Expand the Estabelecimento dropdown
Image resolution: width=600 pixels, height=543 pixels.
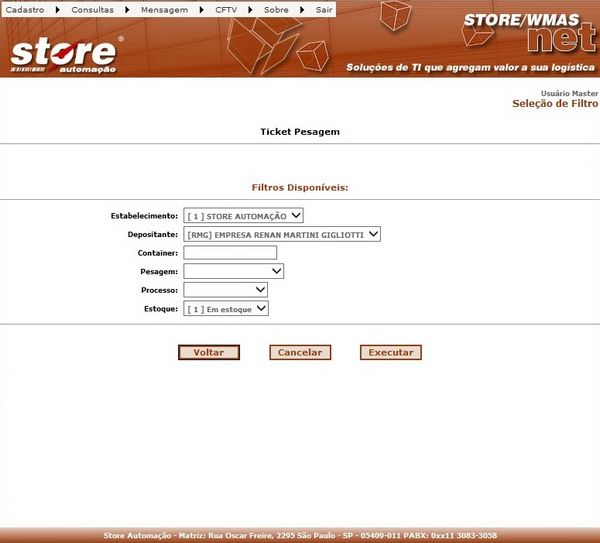[243, 215]
